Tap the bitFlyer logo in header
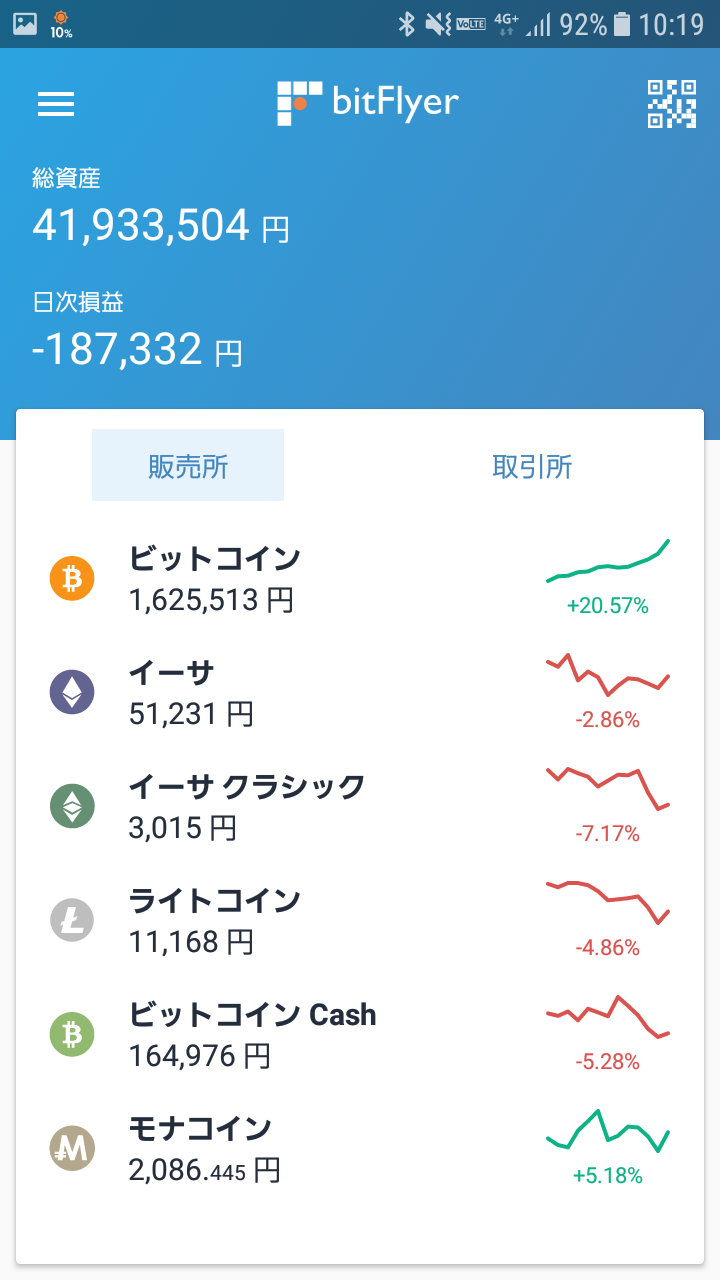This screenshot has width=720, height=1280. pyautogui.click(x=368, y=103)
